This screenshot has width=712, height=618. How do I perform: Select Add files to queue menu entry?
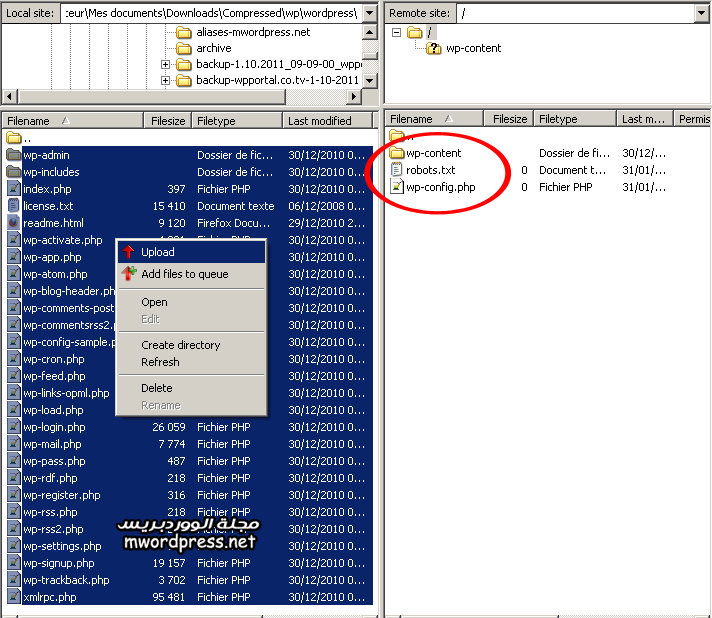(x=191, y=274)
